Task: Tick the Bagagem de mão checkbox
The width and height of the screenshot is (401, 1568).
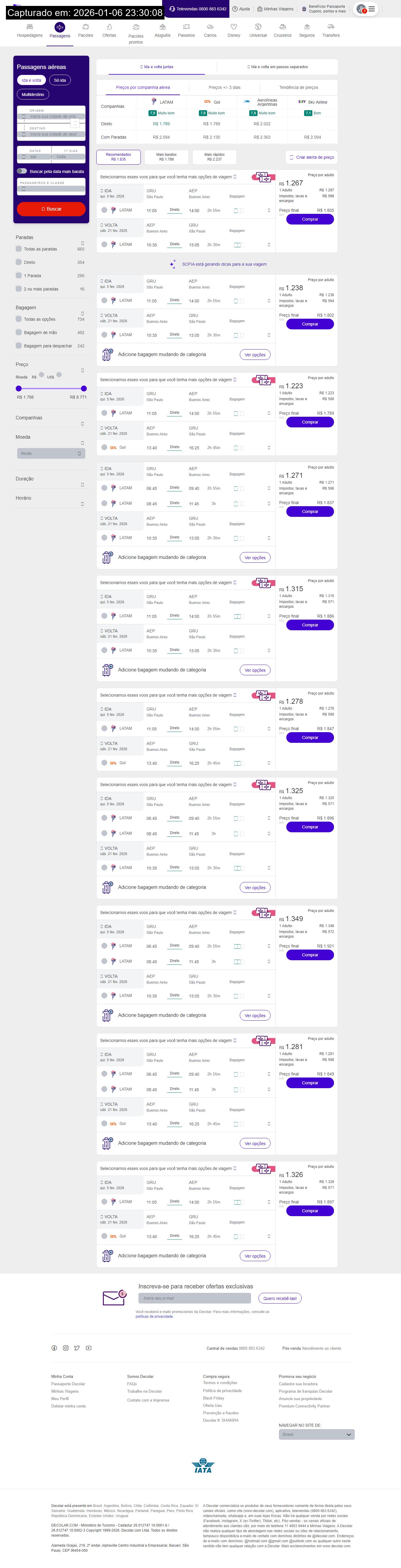Action: pyautogui.click(x=19, y=332)
